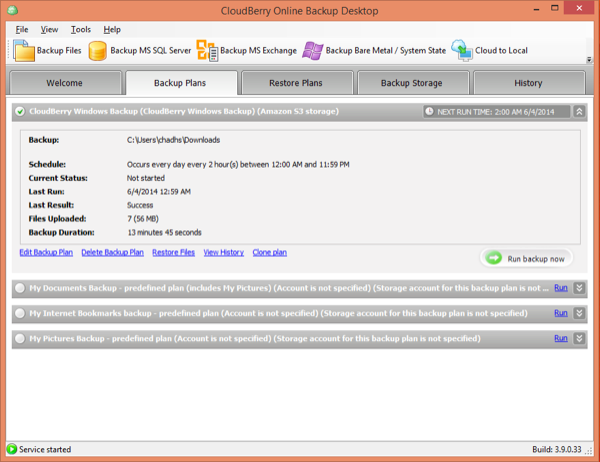Open the toolbar overflow arrow at right edge
This screenshot has height=462, width=600.
pyautogui.click(x=589, y=60)
